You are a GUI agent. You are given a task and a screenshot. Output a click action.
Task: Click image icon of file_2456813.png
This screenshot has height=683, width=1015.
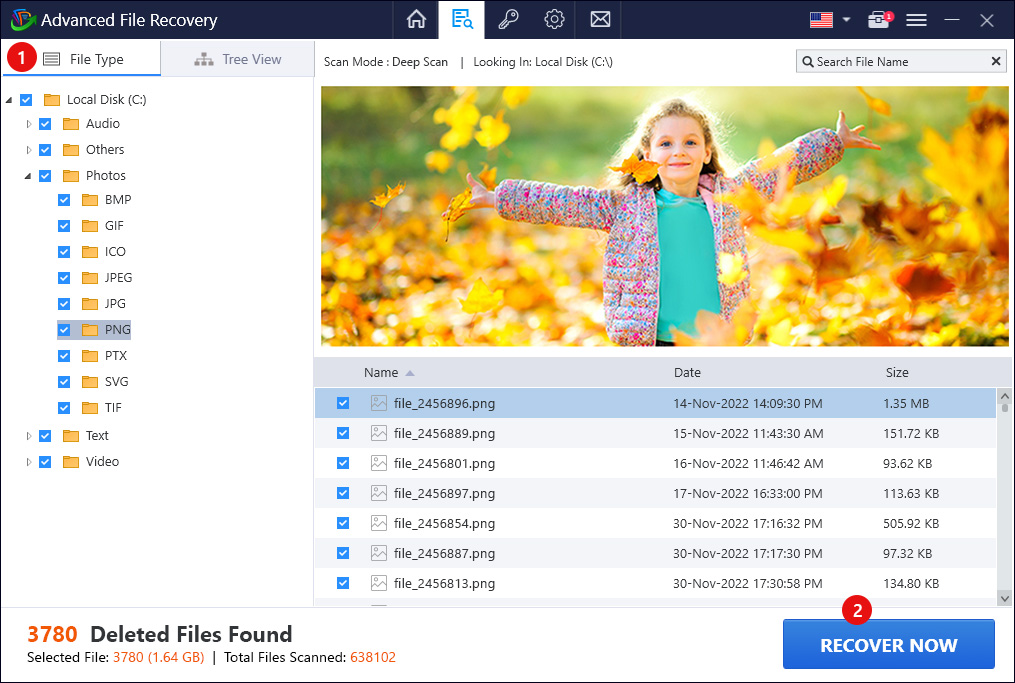tap(379, 583)
